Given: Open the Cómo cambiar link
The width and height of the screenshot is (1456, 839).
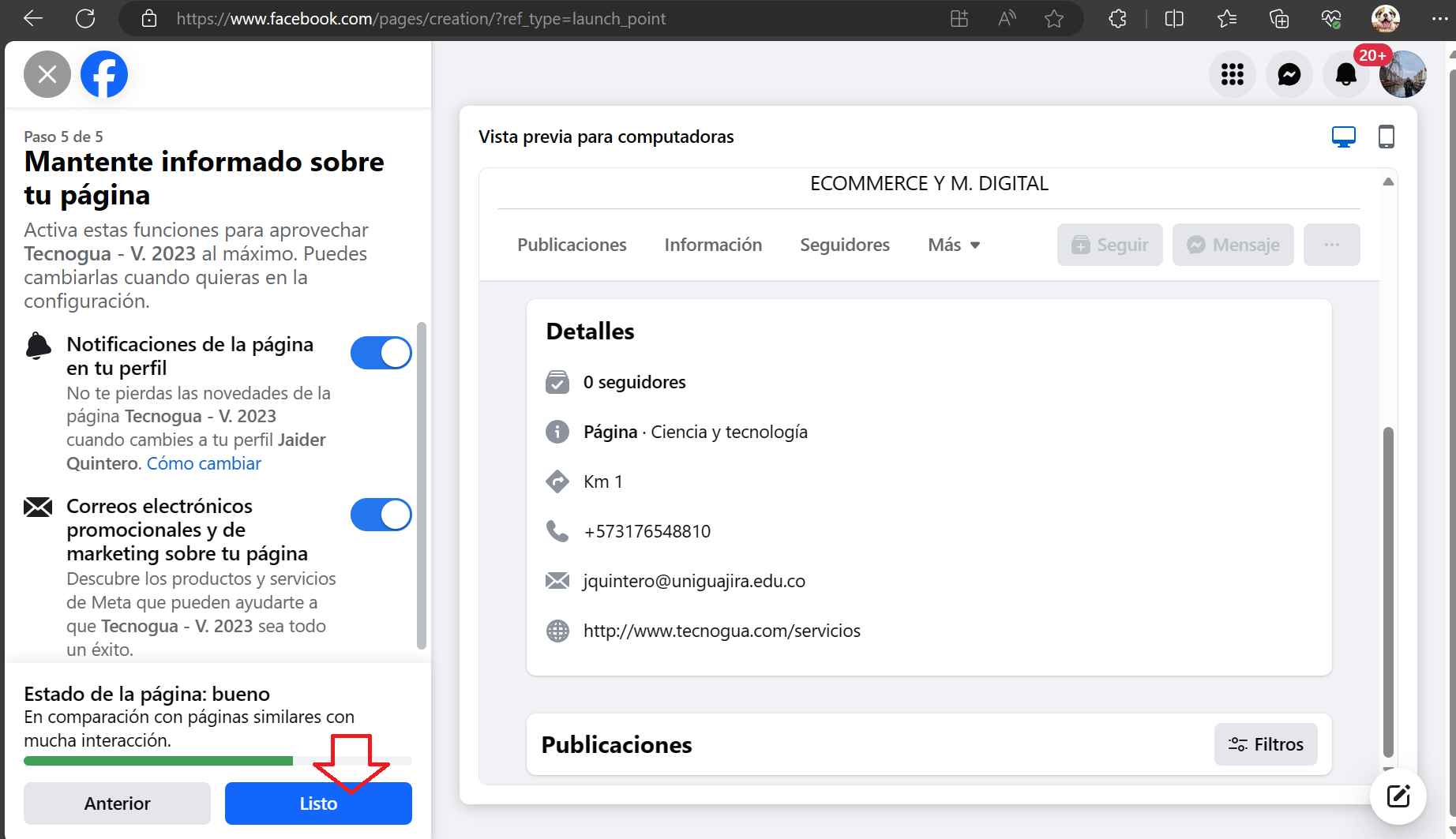Looking at the screenshot, I should (x=204, y=463).
